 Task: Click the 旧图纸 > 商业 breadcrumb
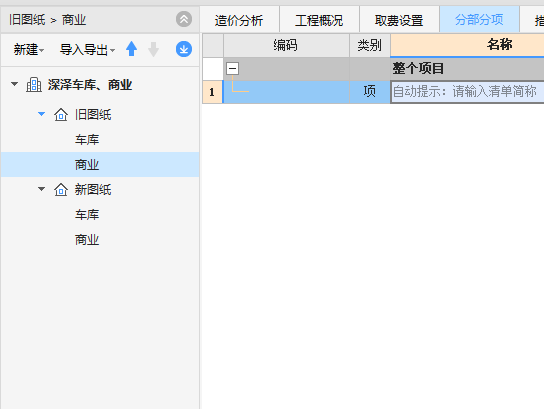click(48, 20)
